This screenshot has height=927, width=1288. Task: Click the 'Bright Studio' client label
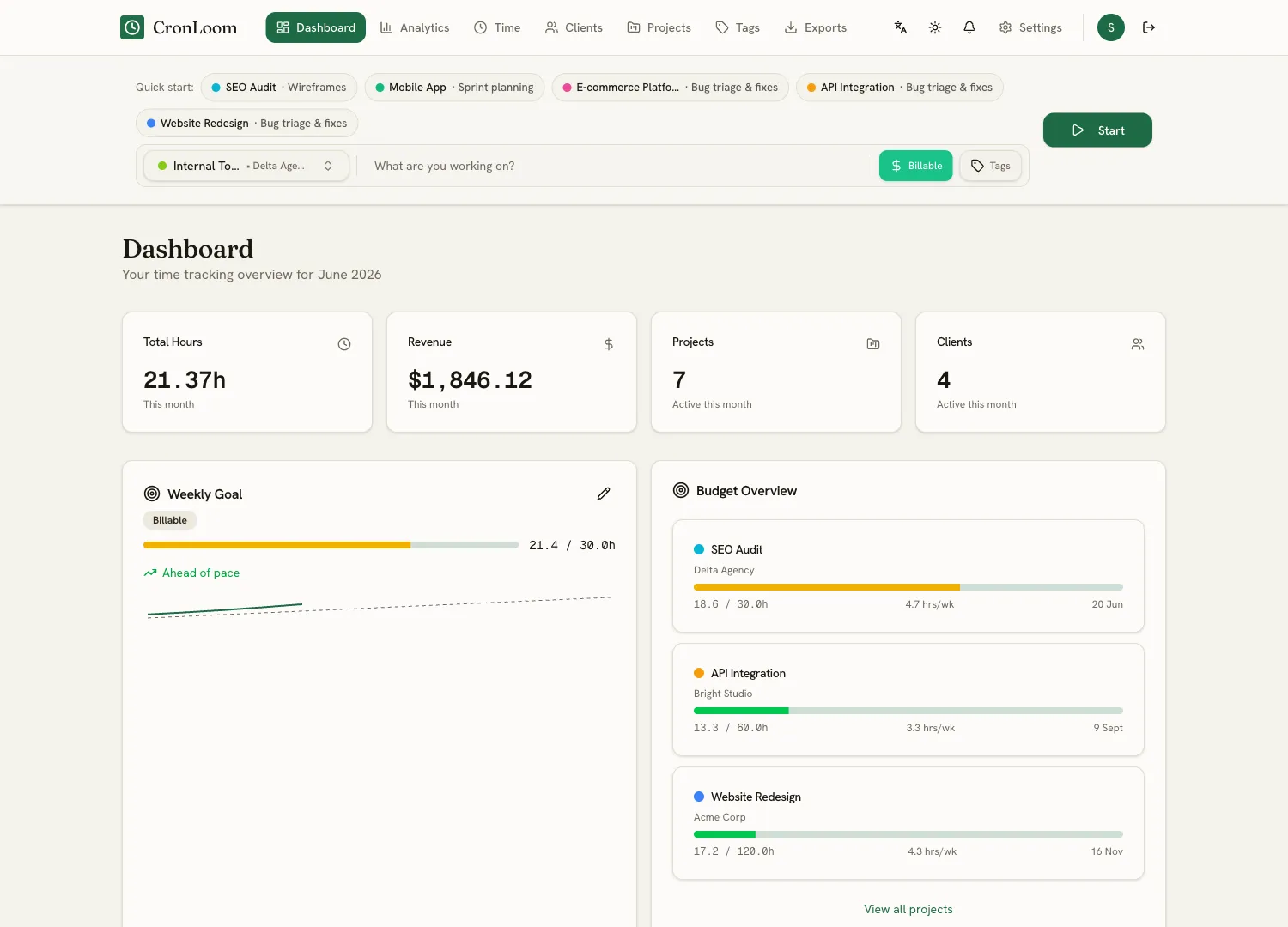point(723,694)
